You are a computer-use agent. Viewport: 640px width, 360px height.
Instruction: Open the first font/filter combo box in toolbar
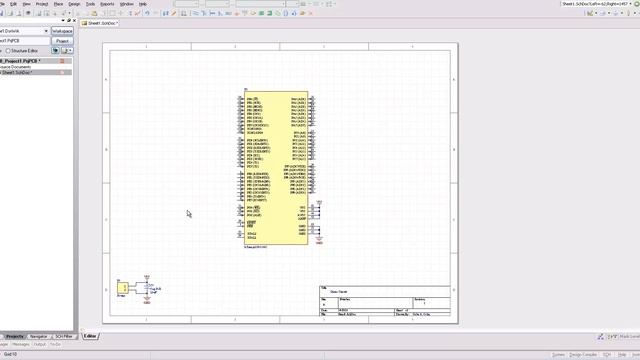tap(186, 4)
